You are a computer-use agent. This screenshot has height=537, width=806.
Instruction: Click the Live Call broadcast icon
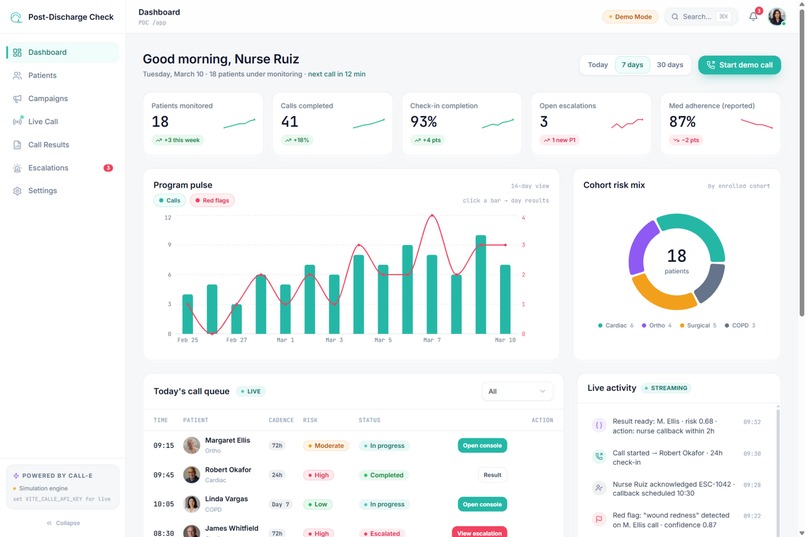[x=17, y=121]
